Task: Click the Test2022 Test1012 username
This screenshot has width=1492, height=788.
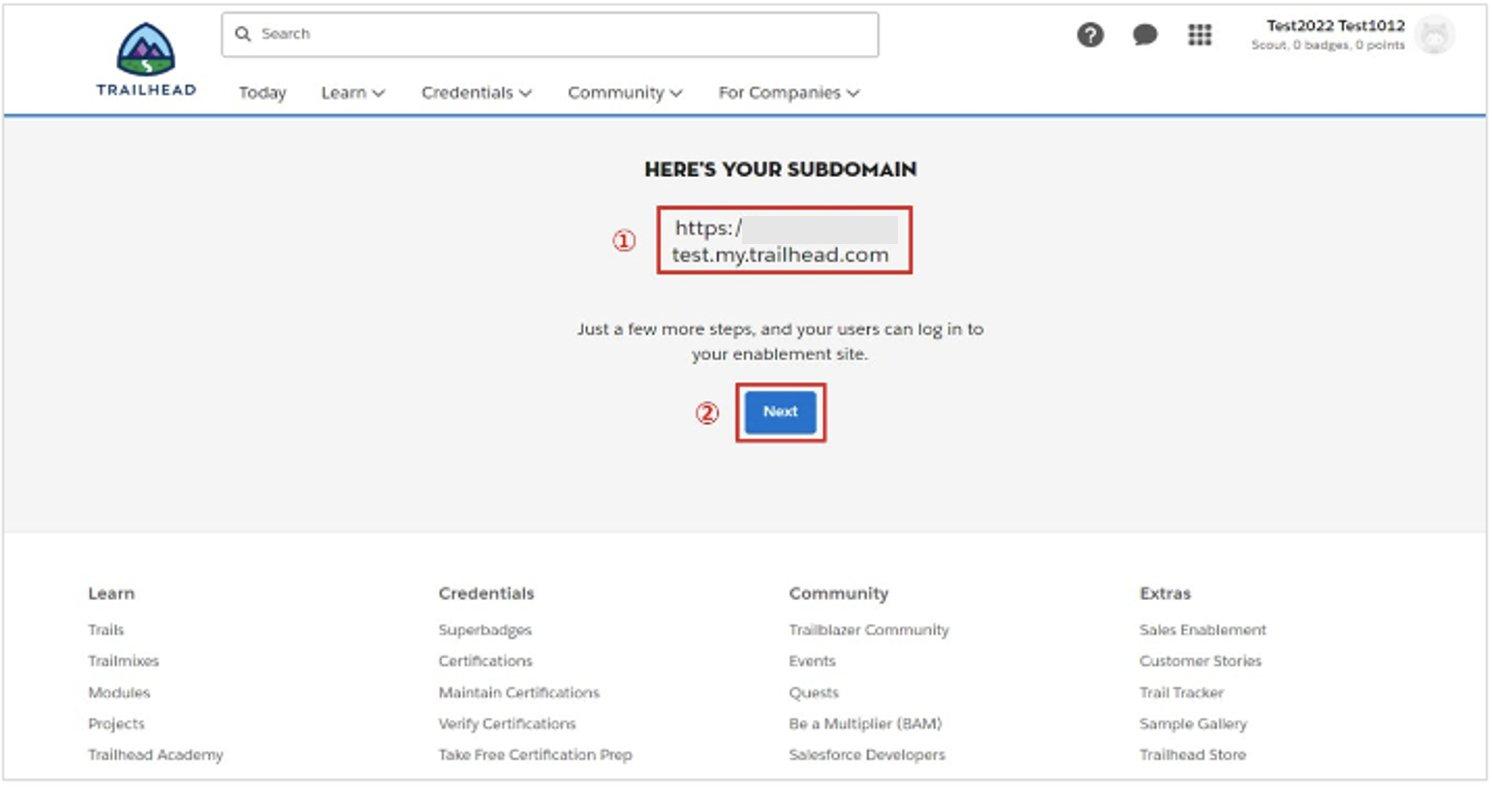Action: tap(1335, 26)
